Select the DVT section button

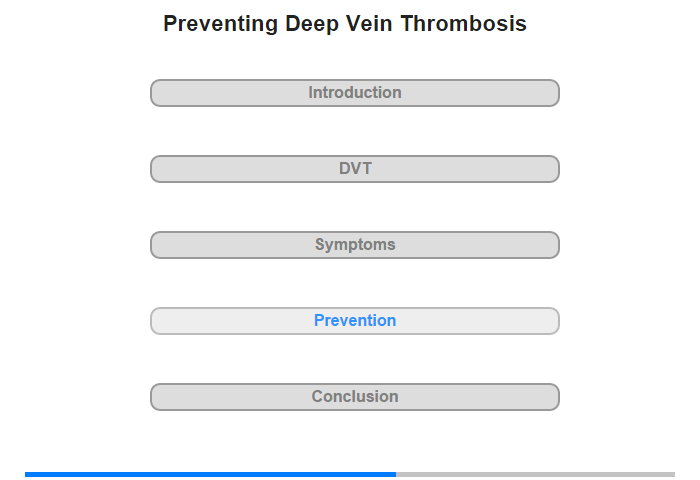coord(354,169)
